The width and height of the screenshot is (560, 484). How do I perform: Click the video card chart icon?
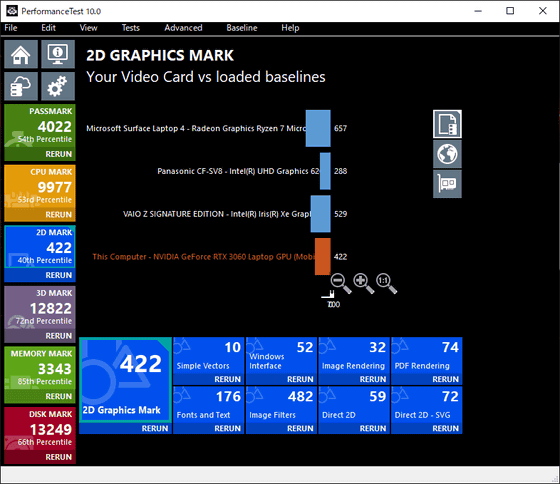point(447,184)
